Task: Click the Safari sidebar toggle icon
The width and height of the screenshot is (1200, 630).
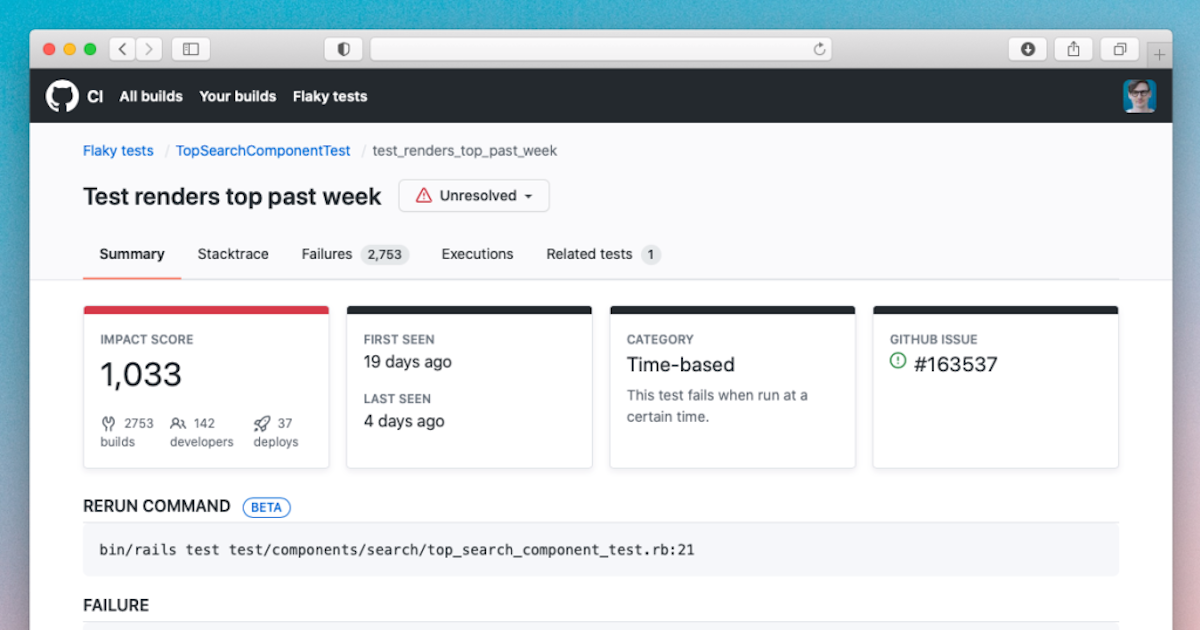Action: [x=191, y=49]
